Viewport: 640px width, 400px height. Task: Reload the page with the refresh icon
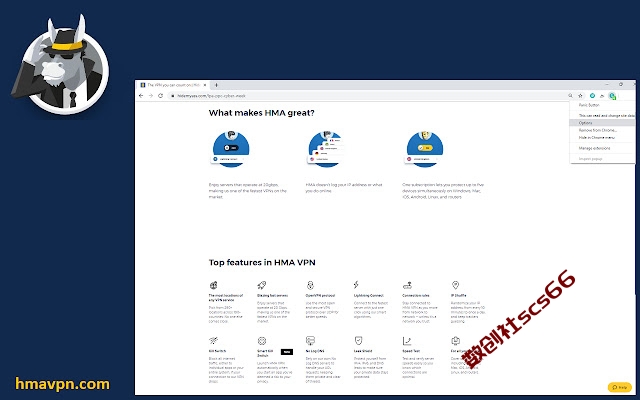(x=160, y=96)
